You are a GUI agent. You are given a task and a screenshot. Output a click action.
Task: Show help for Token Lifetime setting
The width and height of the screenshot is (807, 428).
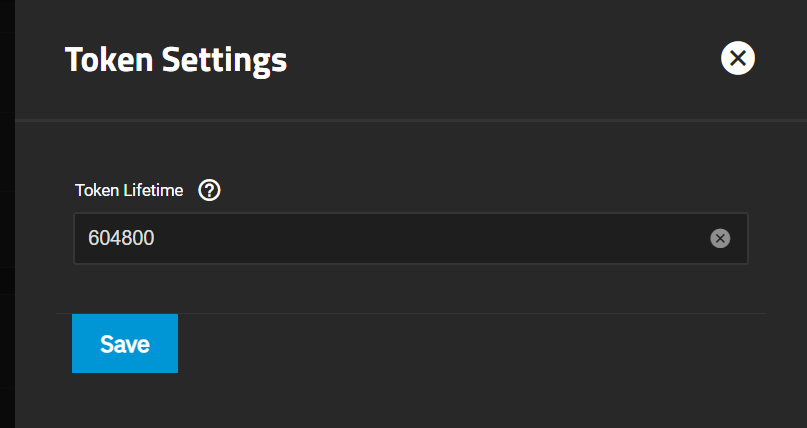[209, 190]
